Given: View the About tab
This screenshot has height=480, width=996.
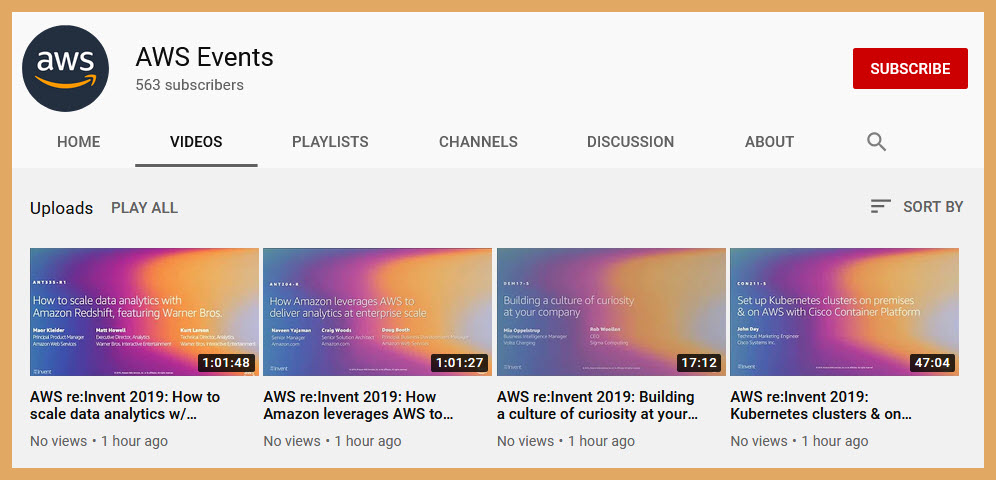Looking at the screenshot, I should pos(769,142).
